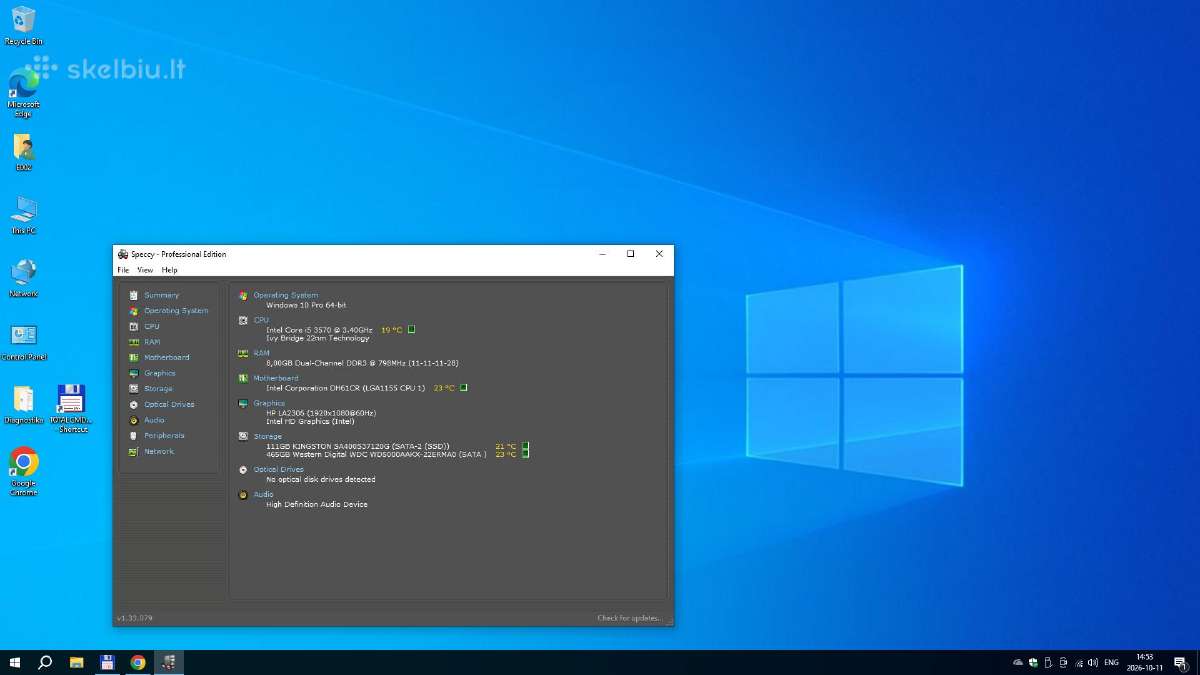Open the Peripherals section in Speccy

(x=165, y=436)
